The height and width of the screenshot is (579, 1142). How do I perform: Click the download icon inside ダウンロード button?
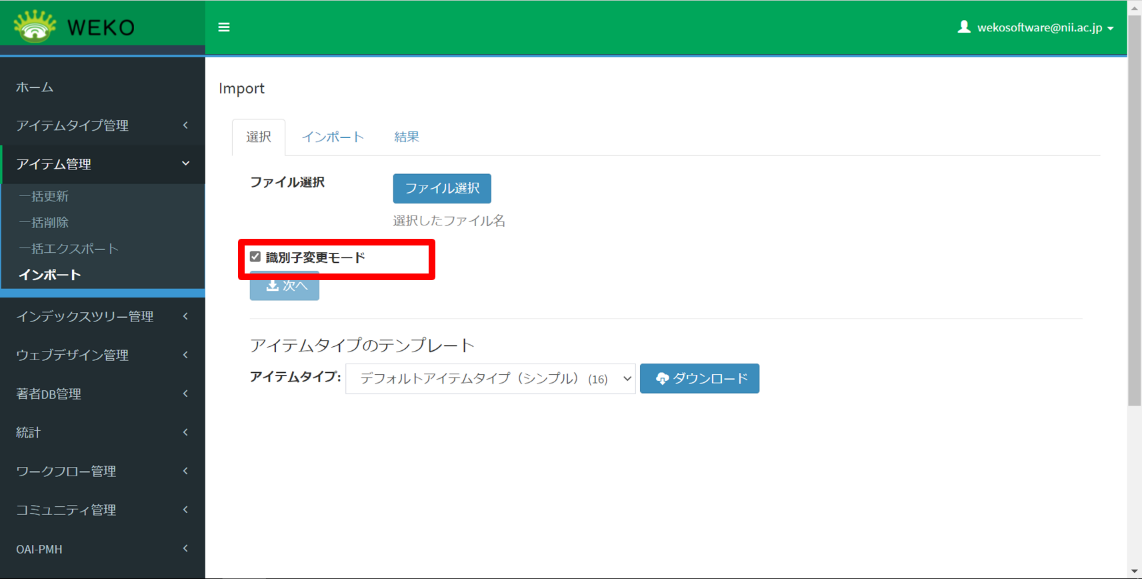(662, 378)
